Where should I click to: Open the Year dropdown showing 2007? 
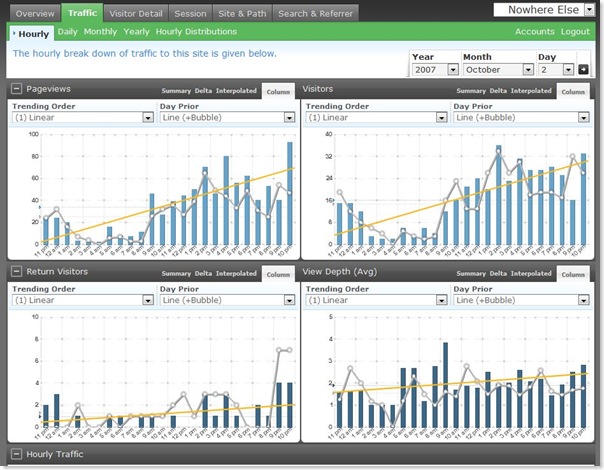[x=435, y=70]
